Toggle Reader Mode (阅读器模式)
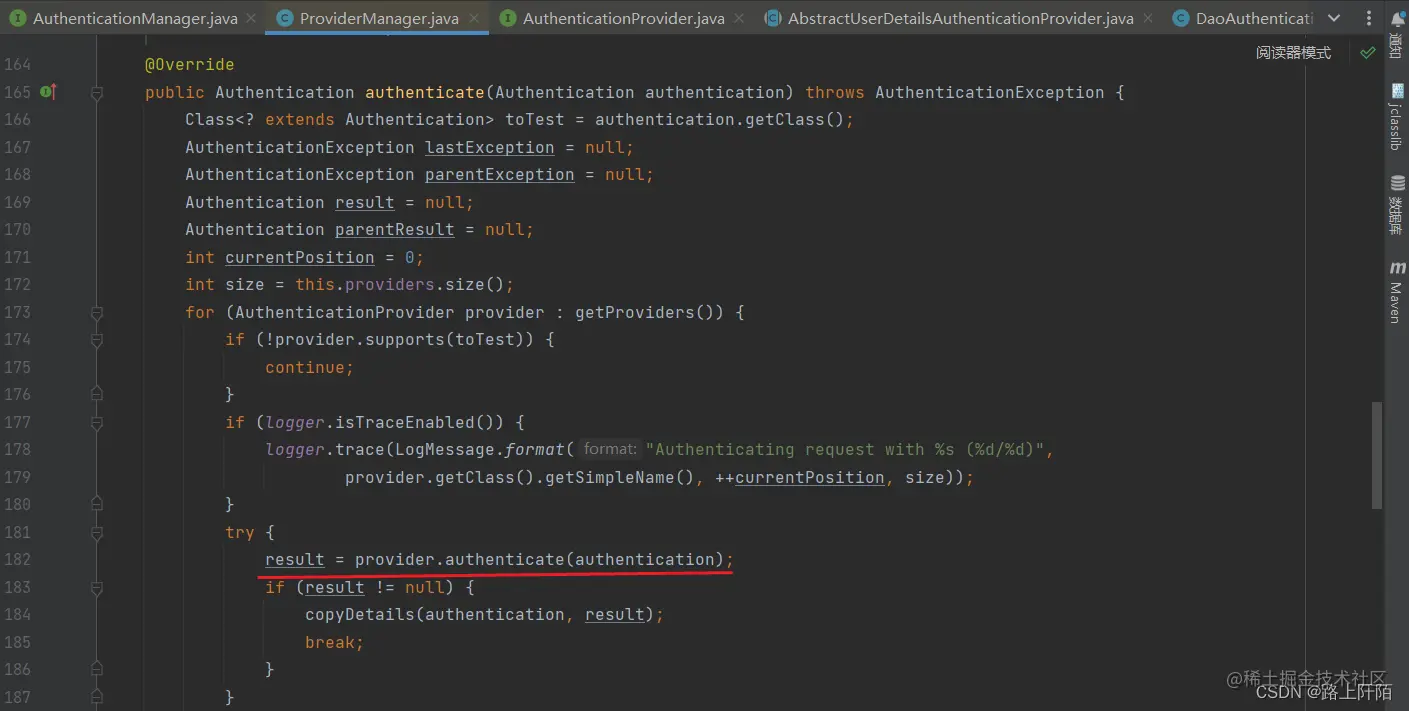The width and height of the screenshot is (1409, 711). click(x=1293, y=53)
